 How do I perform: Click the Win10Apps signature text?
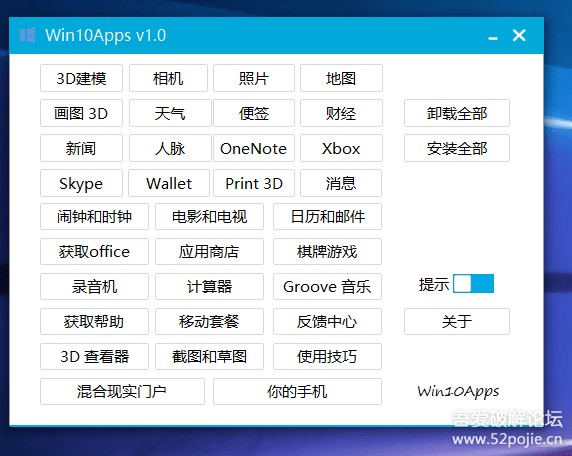pos(458,392)
